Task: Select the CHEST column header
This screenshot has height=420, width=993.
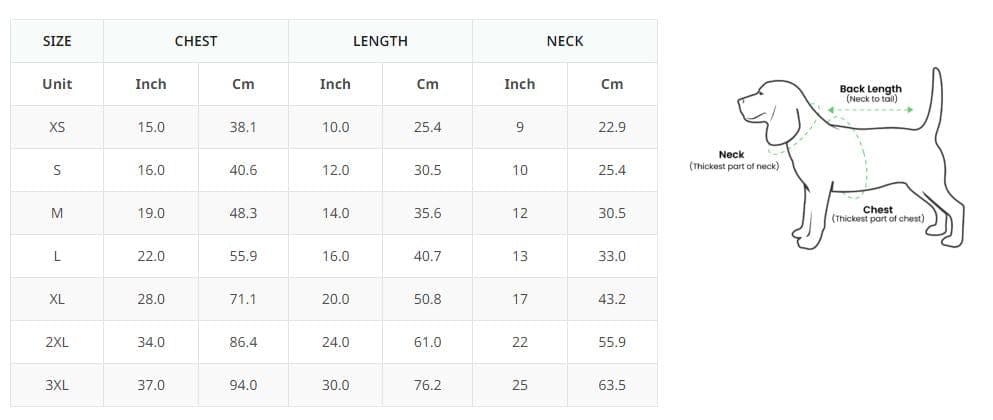Action: pos(196,41)
